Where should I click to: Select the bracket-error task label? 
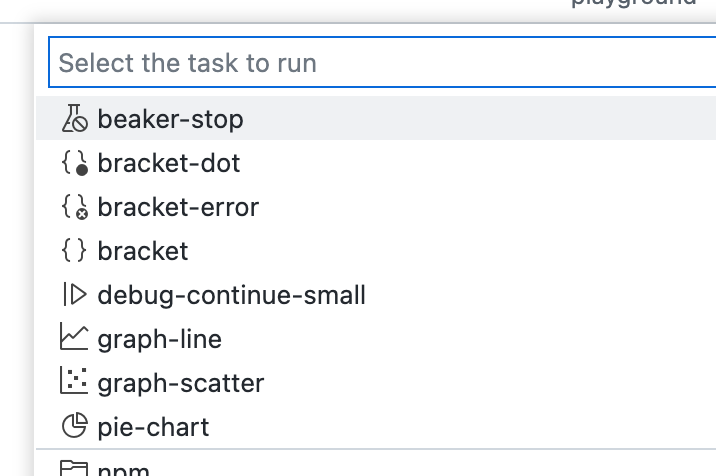[x=178, y=207]
